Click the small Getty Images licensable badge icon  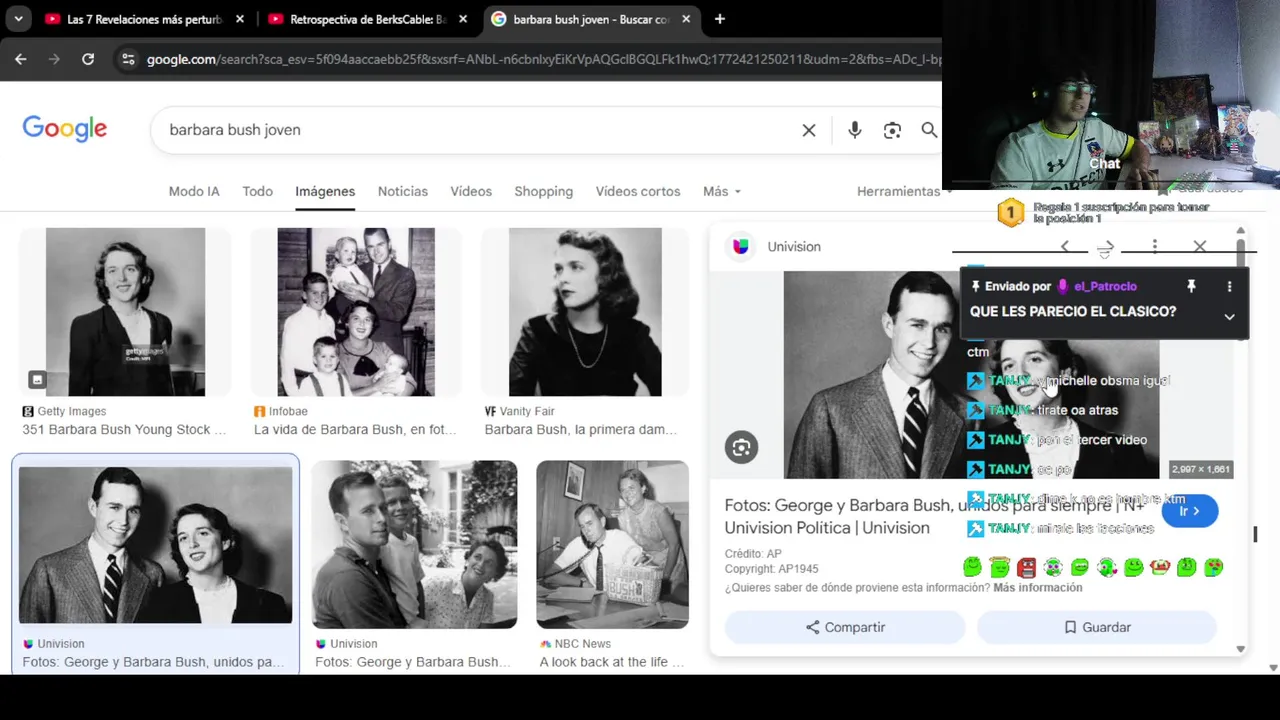(x=37, y=379)
